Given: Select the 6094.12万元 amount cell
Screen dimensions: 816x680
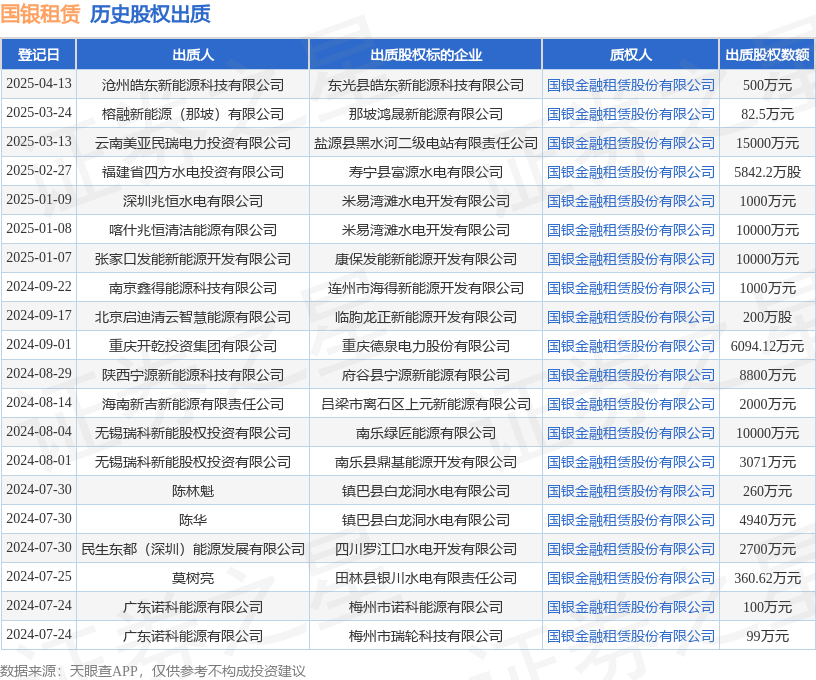Looking at the screenshot, I should click(767, 346).
